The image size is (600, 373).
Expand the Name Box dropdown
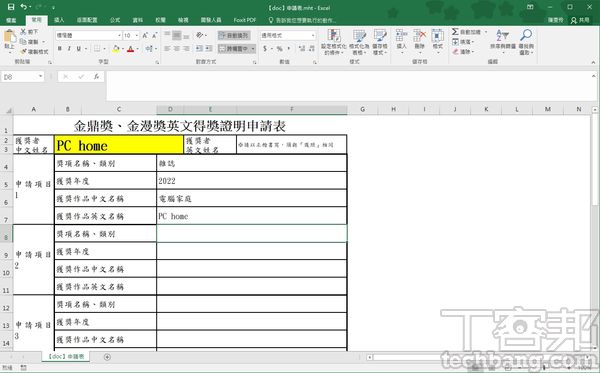(40, 77)
